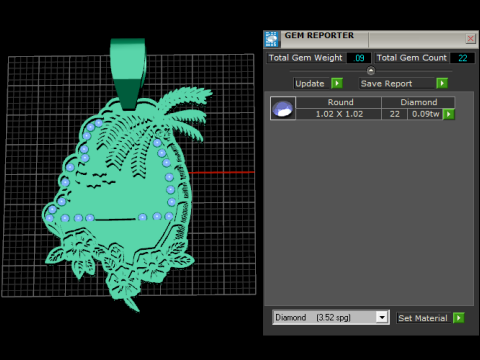
Task: Click the Total Gem Weight label
Action: (x=305, y=58)
